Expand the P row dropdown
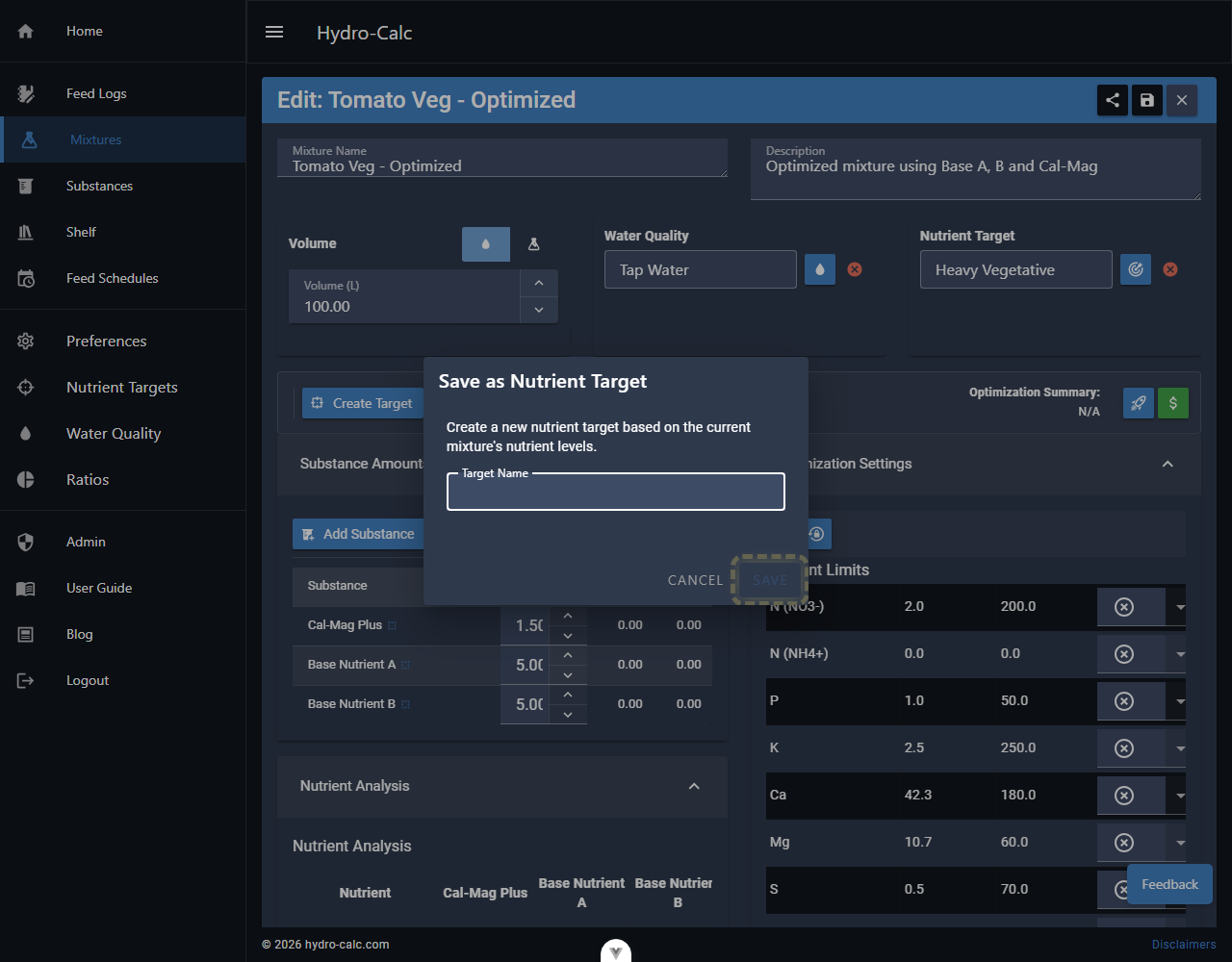This screenshot has width=1232, height=962. [1180, 702]
